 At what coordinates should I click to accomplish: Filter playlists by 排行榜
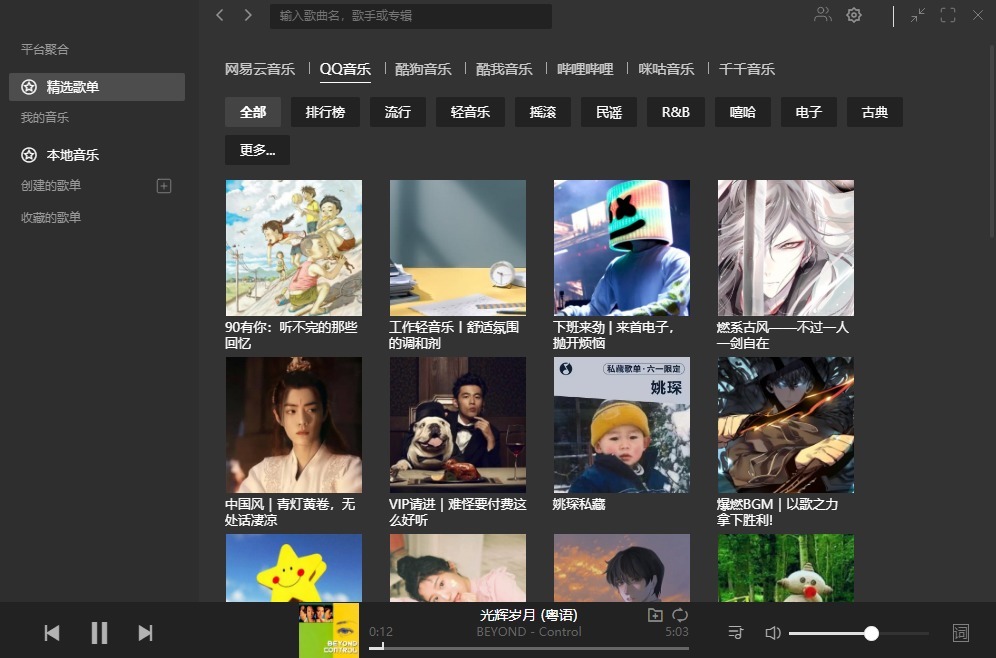325,112
